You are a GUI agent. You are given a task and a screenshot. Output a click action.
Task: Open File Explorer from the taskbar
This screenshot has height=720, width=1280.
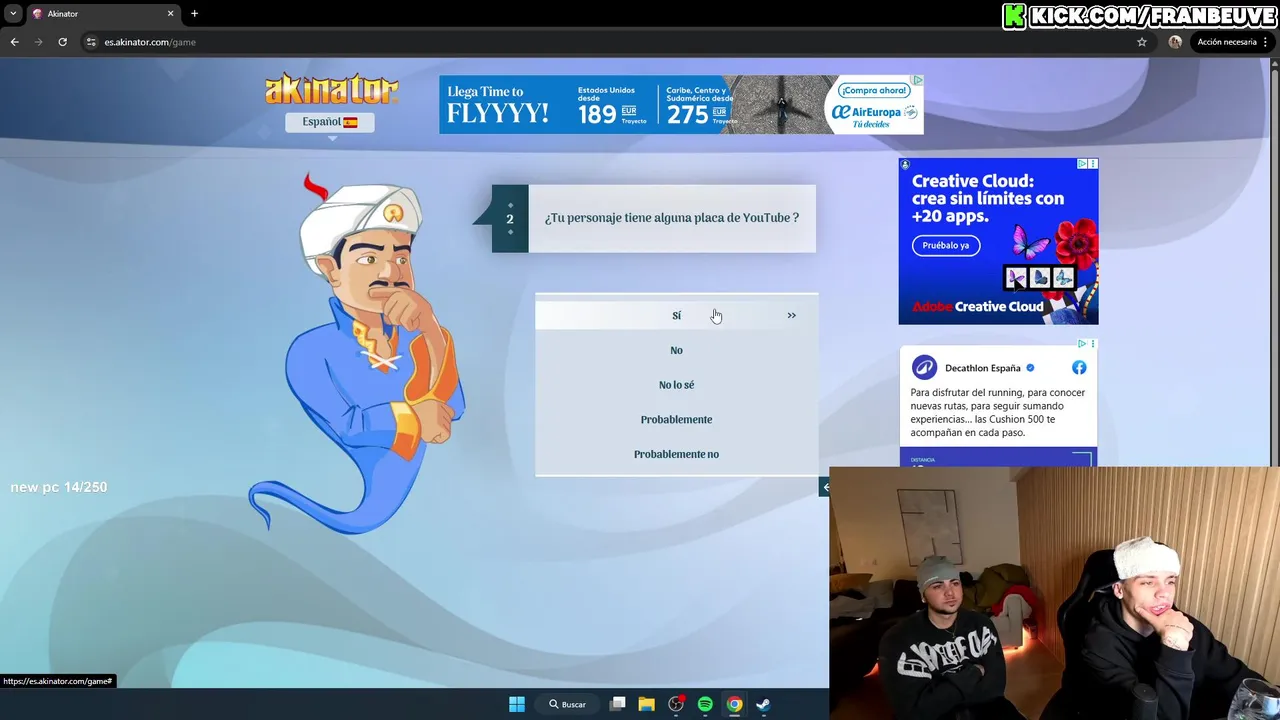tap(647, 704)
